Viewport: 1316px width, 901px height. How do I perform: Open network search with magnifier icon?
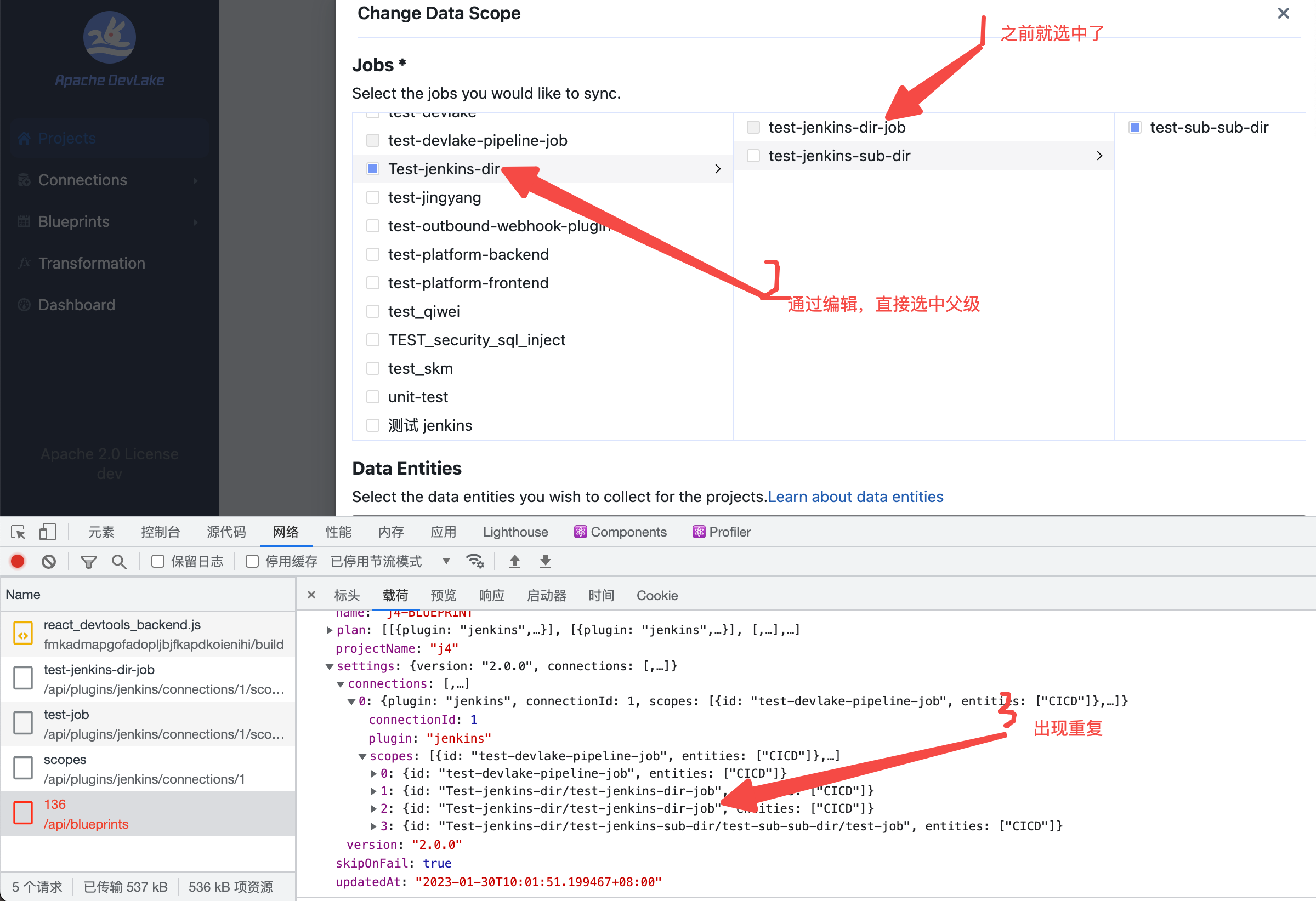119,561
